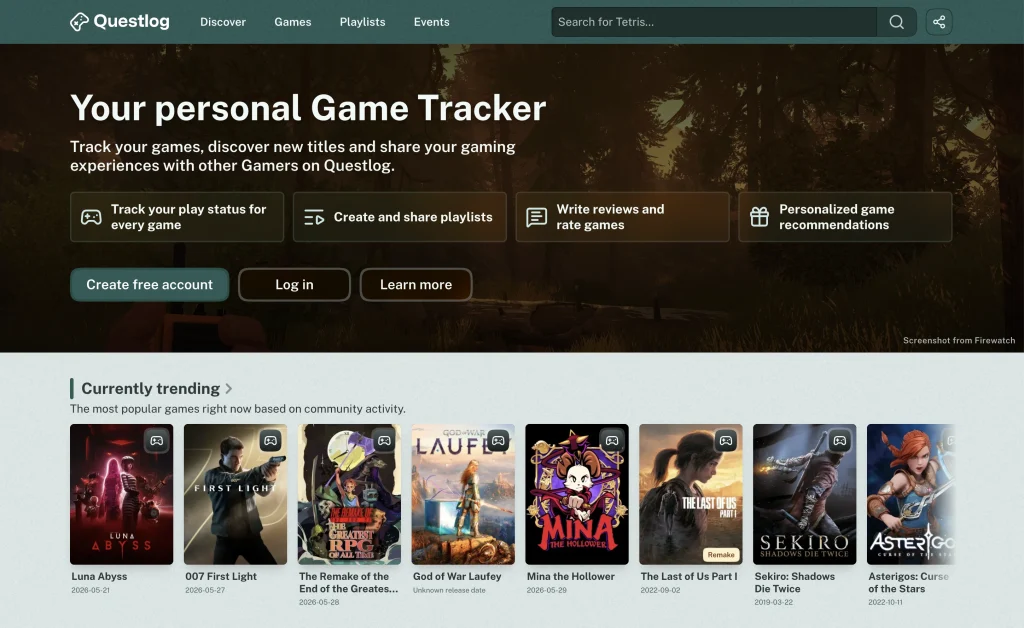
Task: Open the Currently trending heading link
Action: tap(151, 389)
